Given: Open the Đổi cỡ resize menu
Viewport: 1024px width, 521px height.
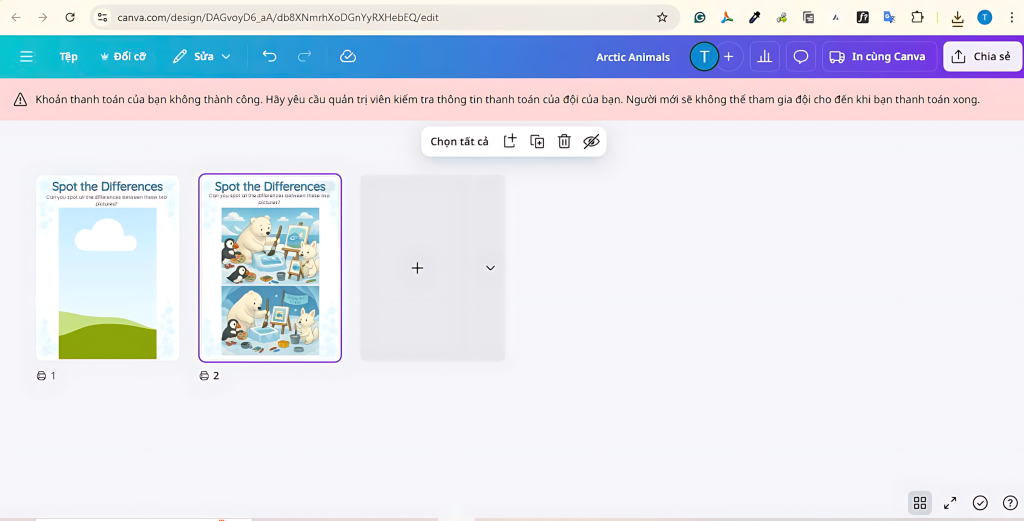Looking at the screenshot, I should pyautogui.click(x=123, y=57).
